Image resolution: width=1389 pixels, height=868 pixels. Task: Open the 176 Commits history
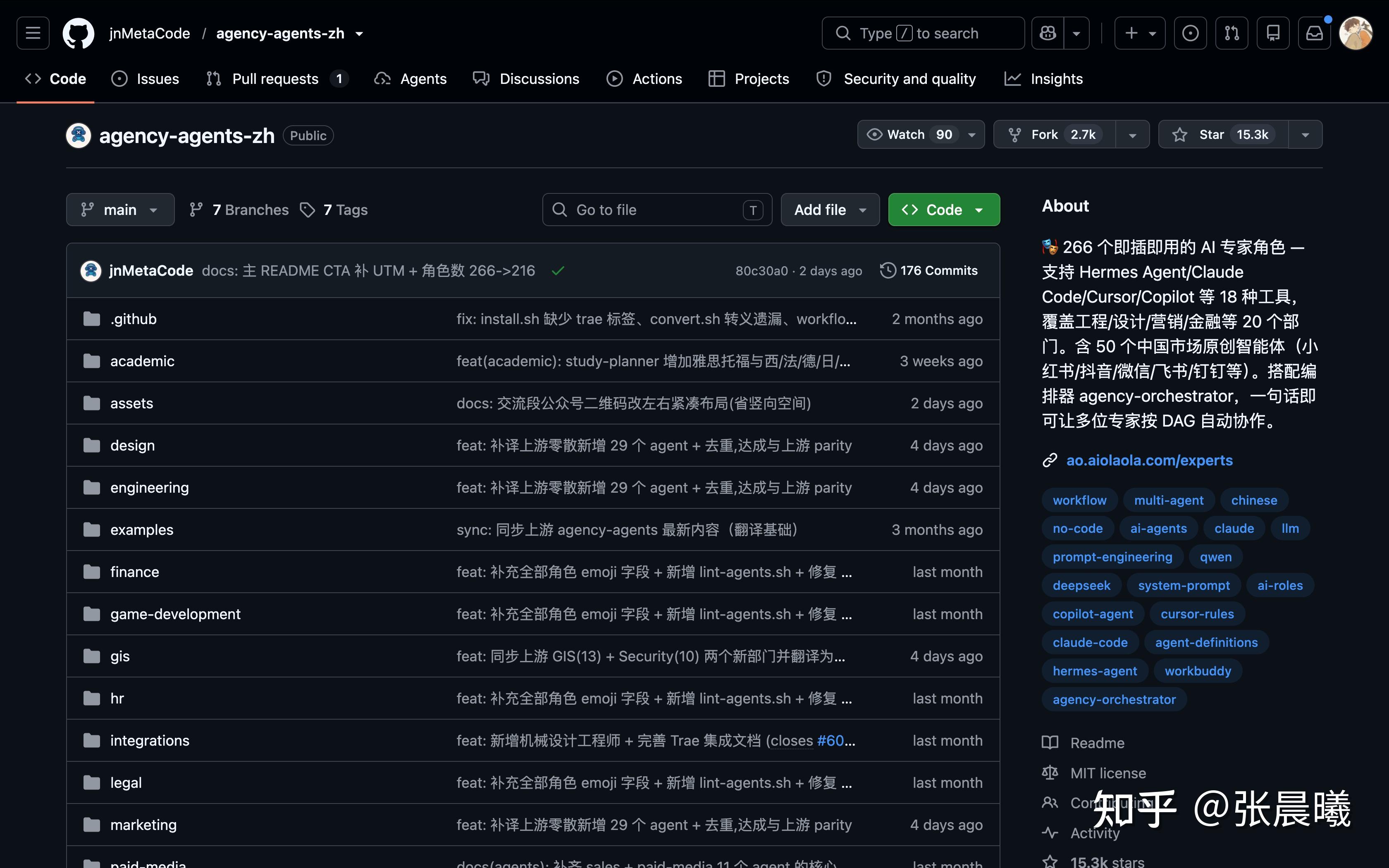point(929,270)
